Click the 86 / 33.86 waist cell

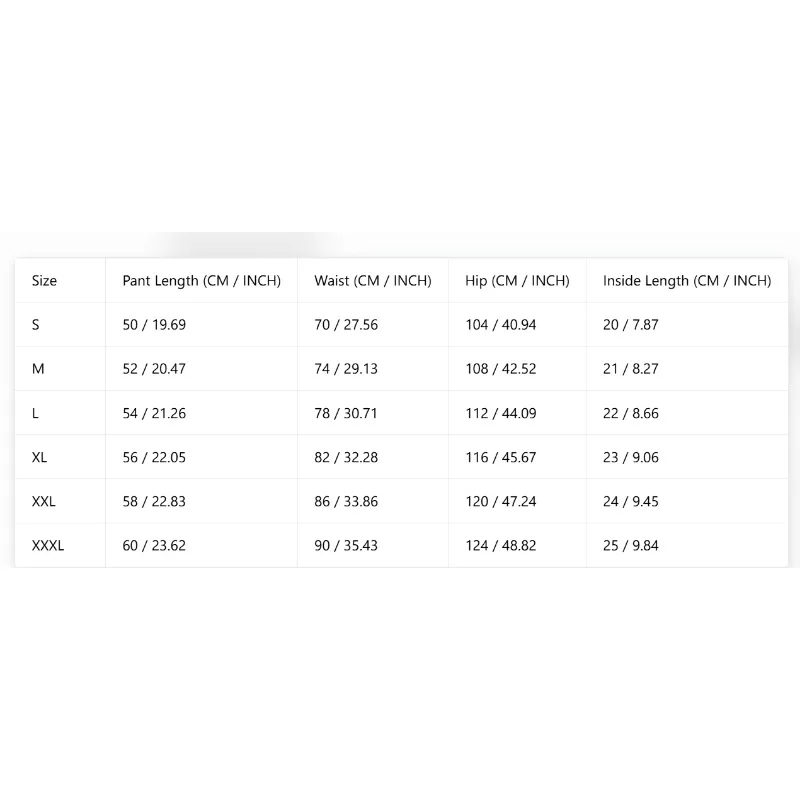346,502
